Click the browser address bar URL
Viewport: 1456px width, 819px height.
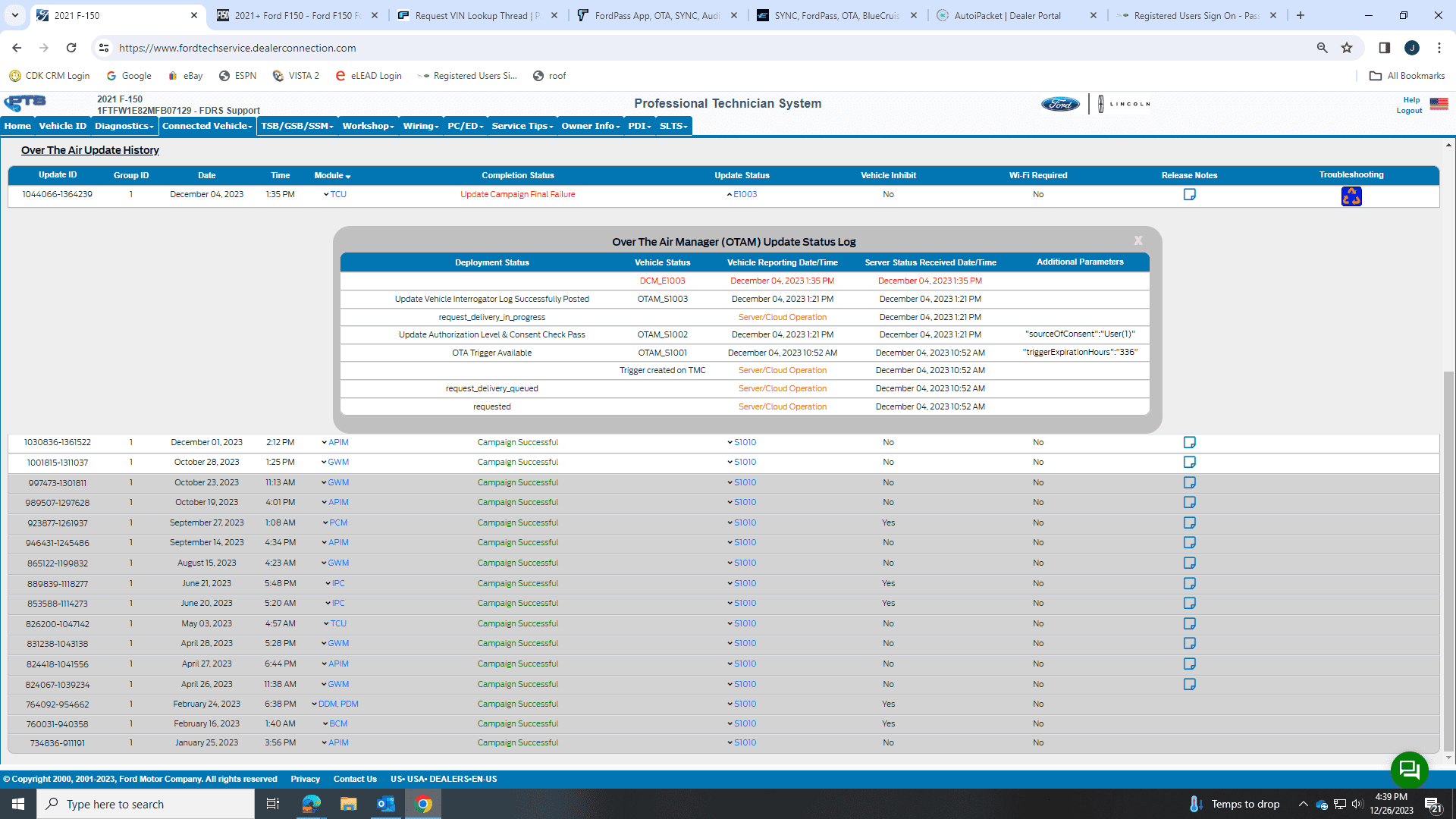coord(237,48)
